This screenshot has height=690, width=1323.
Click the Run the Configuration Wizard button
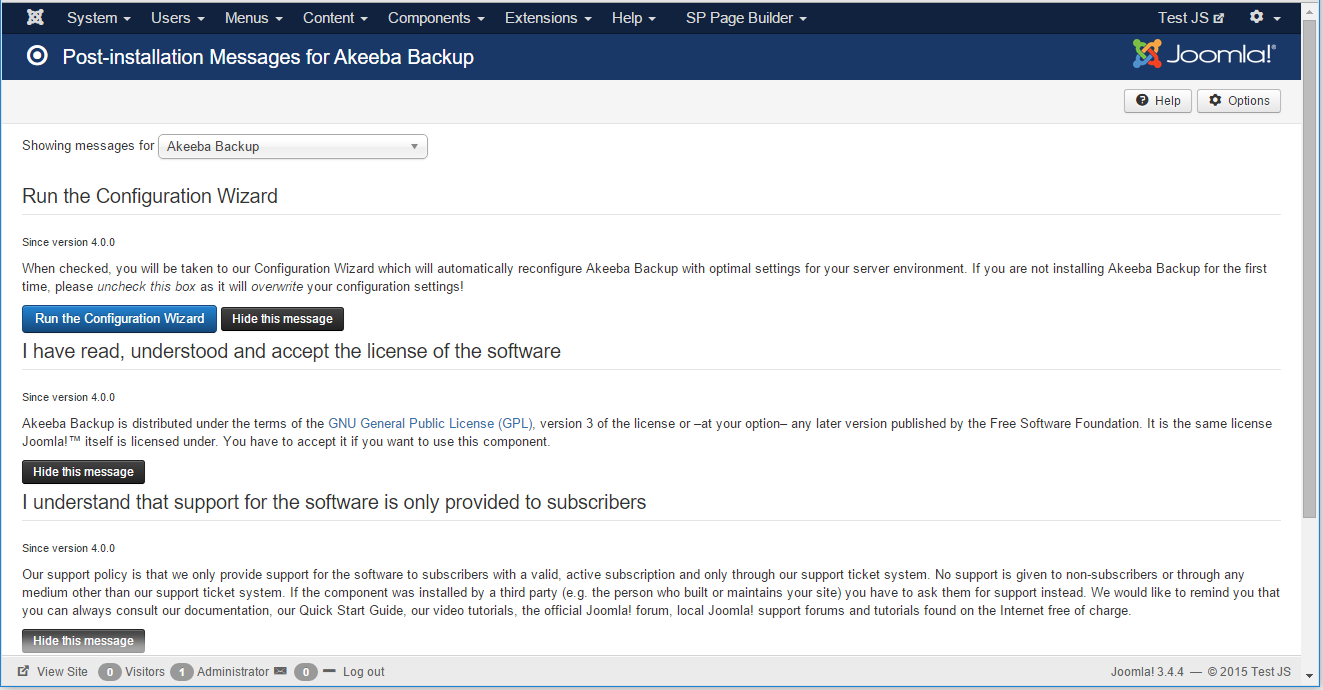tap(119, 318)
